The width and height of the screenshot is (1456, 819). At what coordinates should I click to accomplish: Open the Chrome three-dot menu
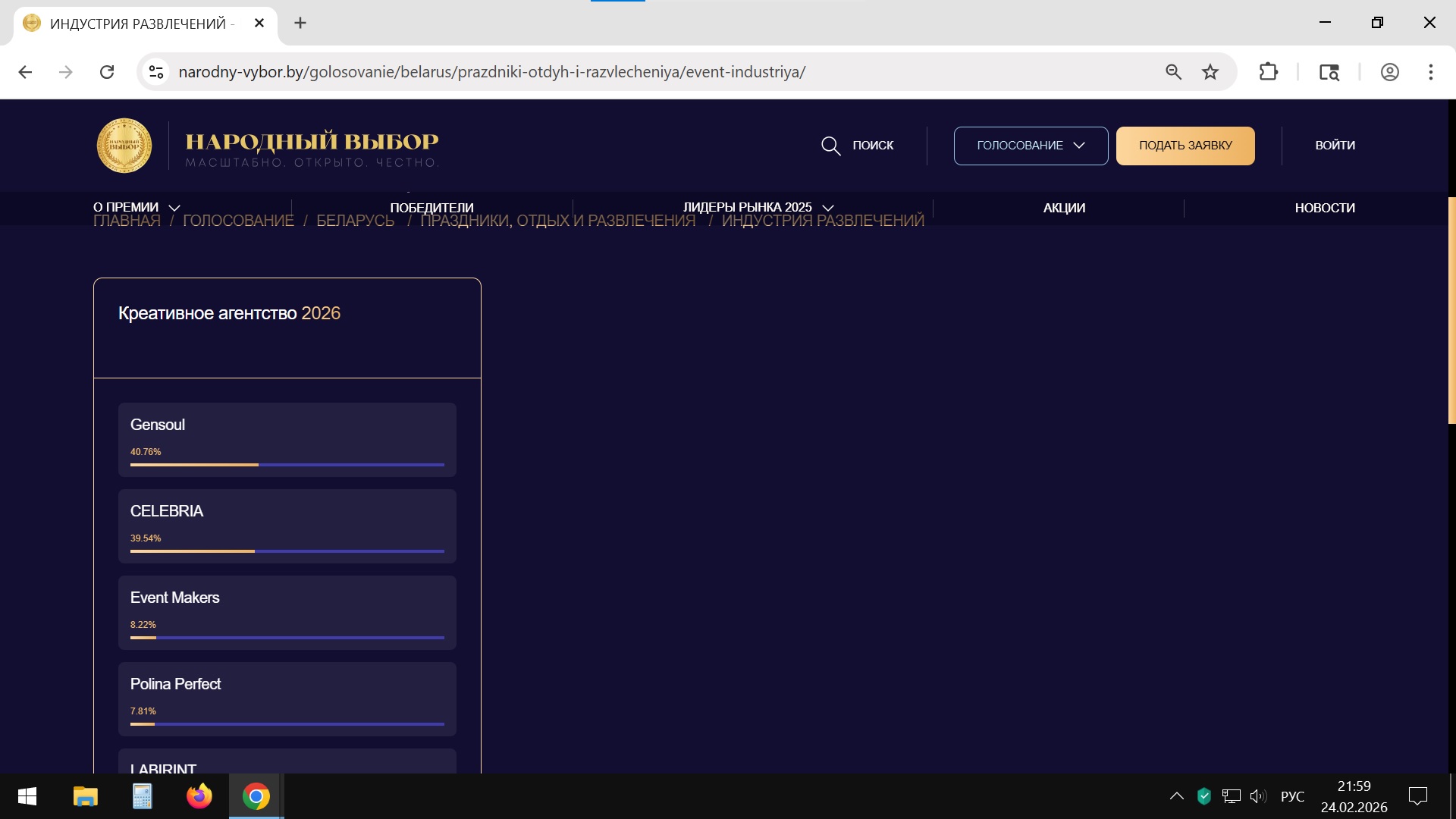(x=1430, y=72)
